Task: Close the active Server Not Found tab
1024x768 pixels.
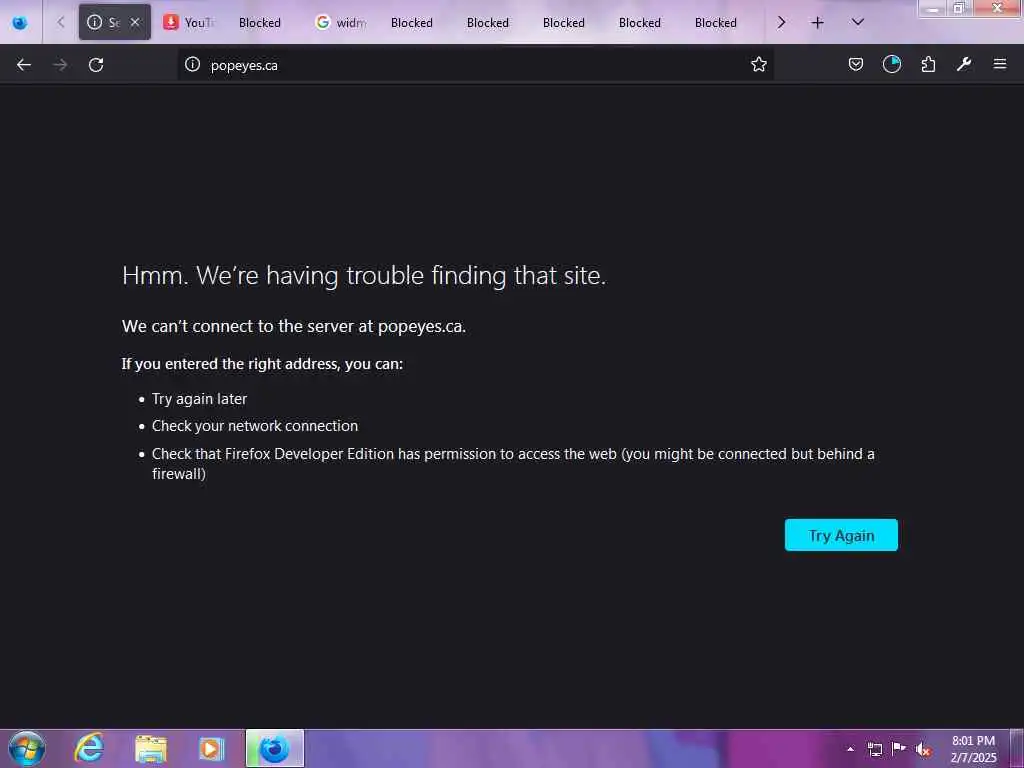Action: click(x=135, y=22)
